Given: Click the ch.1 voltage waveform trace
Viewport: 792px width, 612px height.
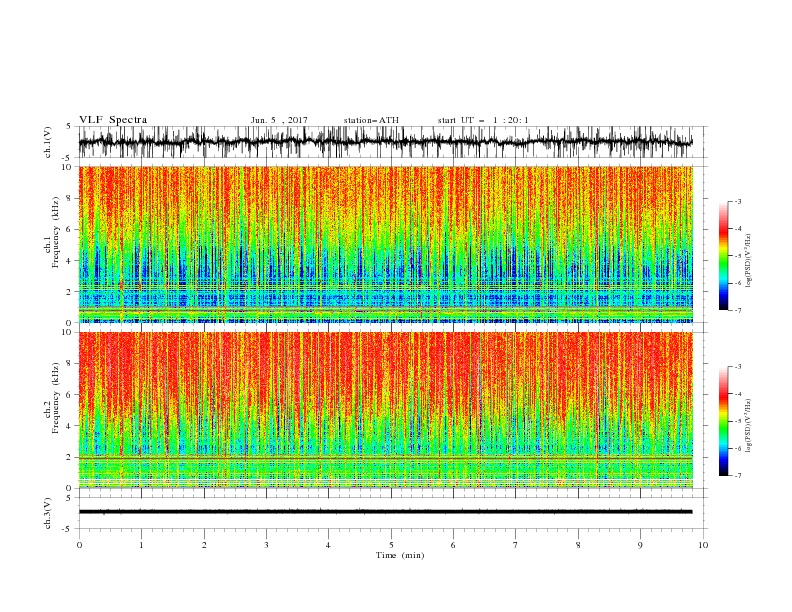Looking at the screenshot, I should (385, 142).
